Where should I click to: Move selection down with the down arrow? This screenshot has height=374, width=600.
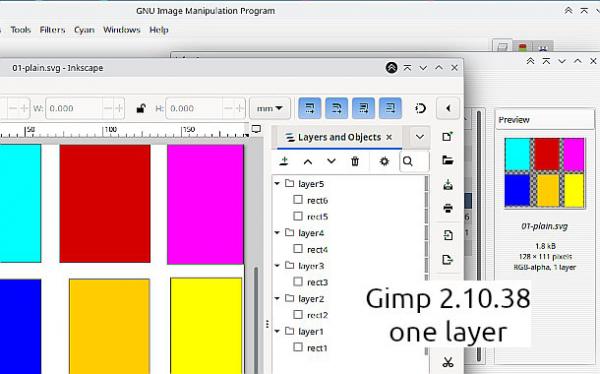tap(331, 162)
